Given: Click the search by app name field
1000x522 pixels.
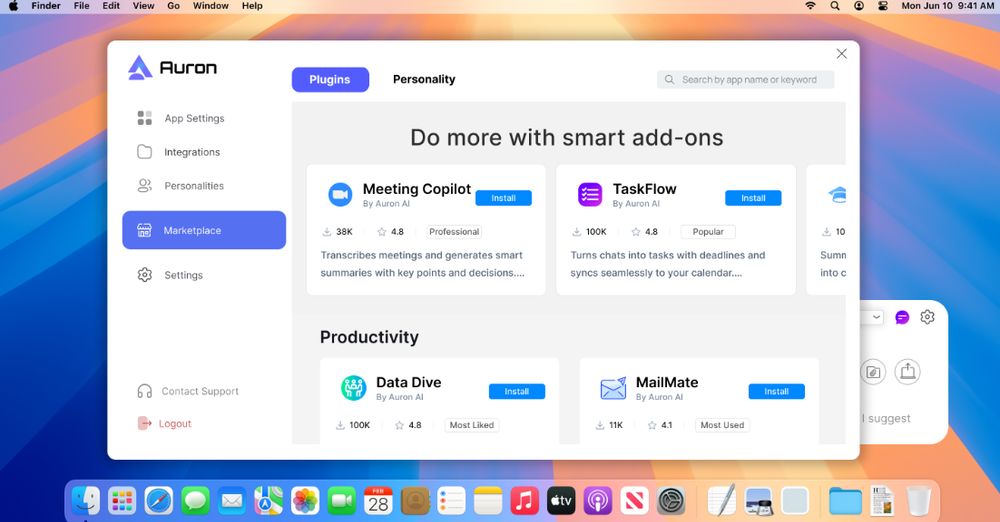Looking at the screenshot, I should pos(746,80).
